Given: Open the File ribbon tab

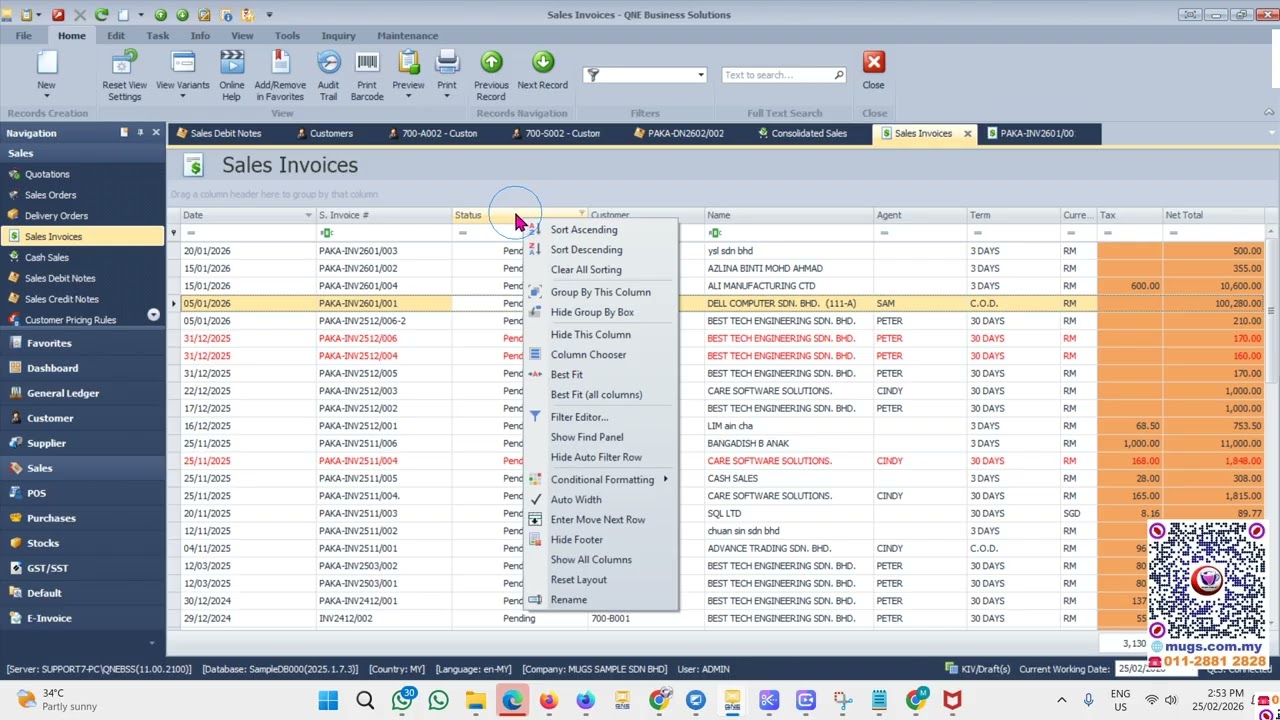Looking at the screenshot, I should click(23, 36).
